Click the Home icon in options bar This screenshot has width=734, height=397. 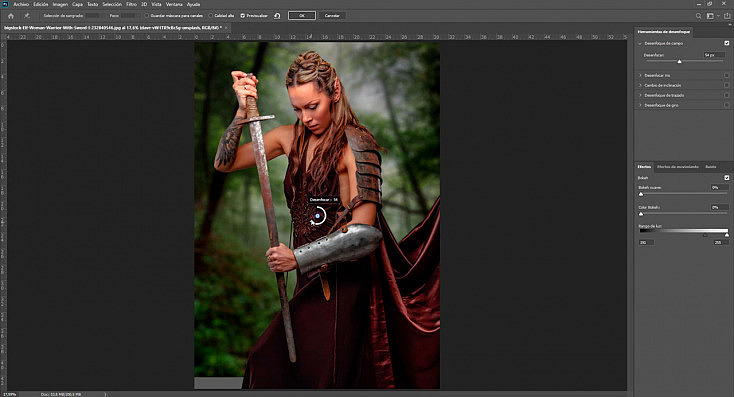(x=11, y=15)
